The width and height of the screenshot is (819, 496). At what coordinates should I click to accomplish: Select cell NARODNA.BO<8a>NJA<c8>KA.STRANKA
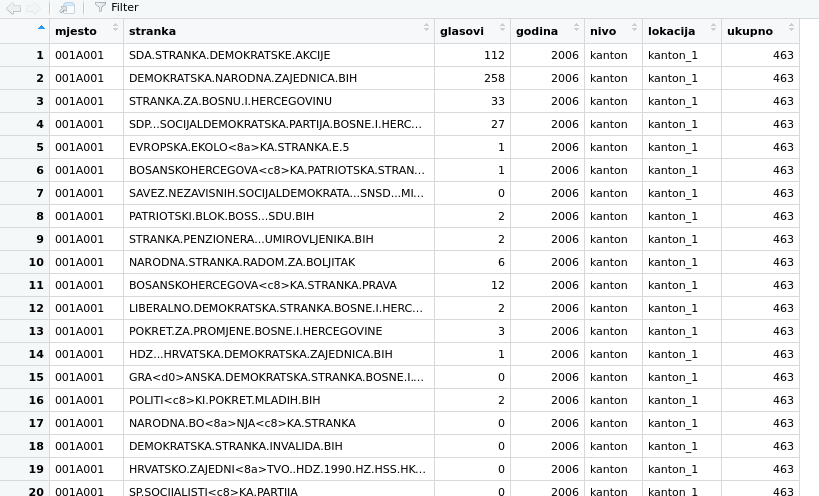click(279, 423)
